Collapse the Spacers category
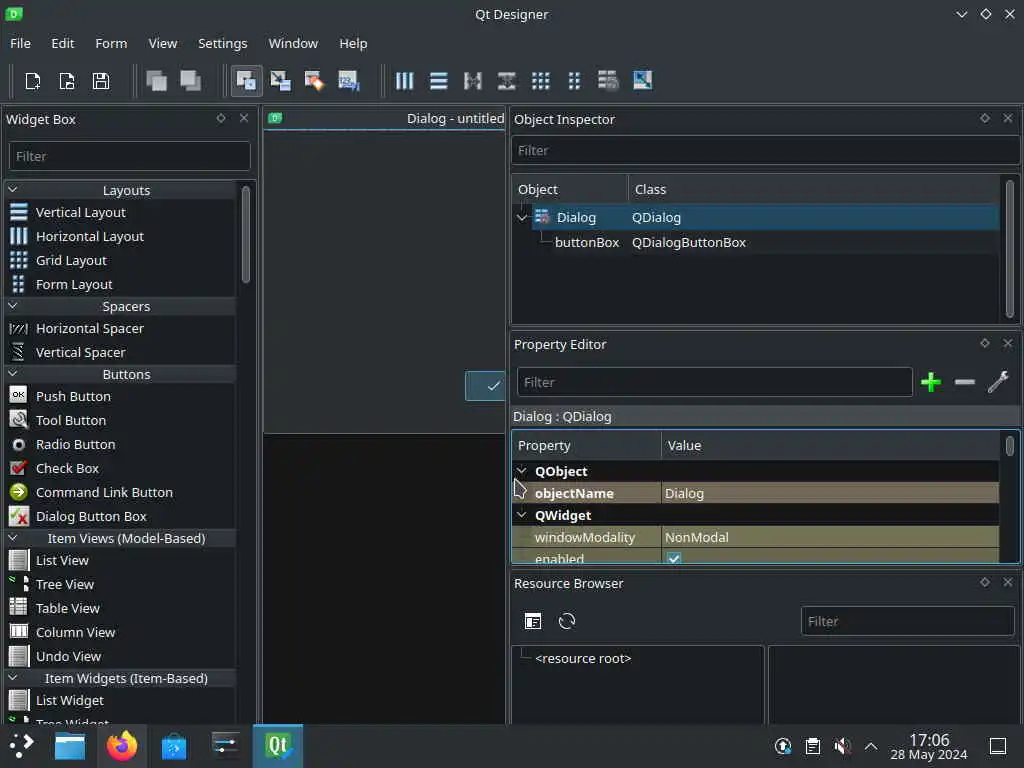 point(12,306)
